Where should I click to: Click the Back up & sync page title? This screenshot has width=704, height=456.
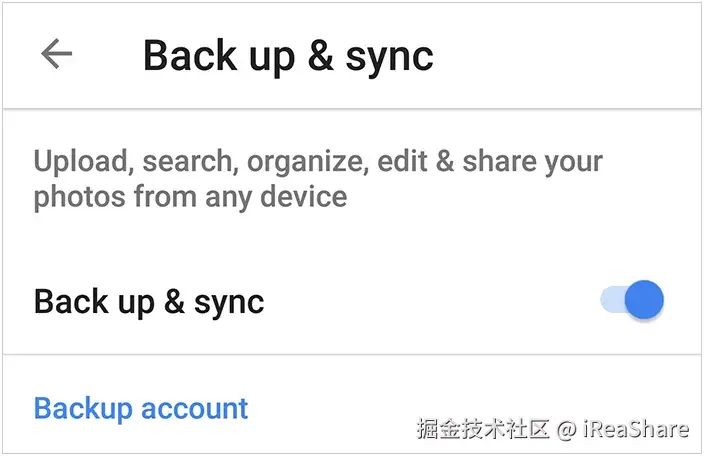point(288,55)
